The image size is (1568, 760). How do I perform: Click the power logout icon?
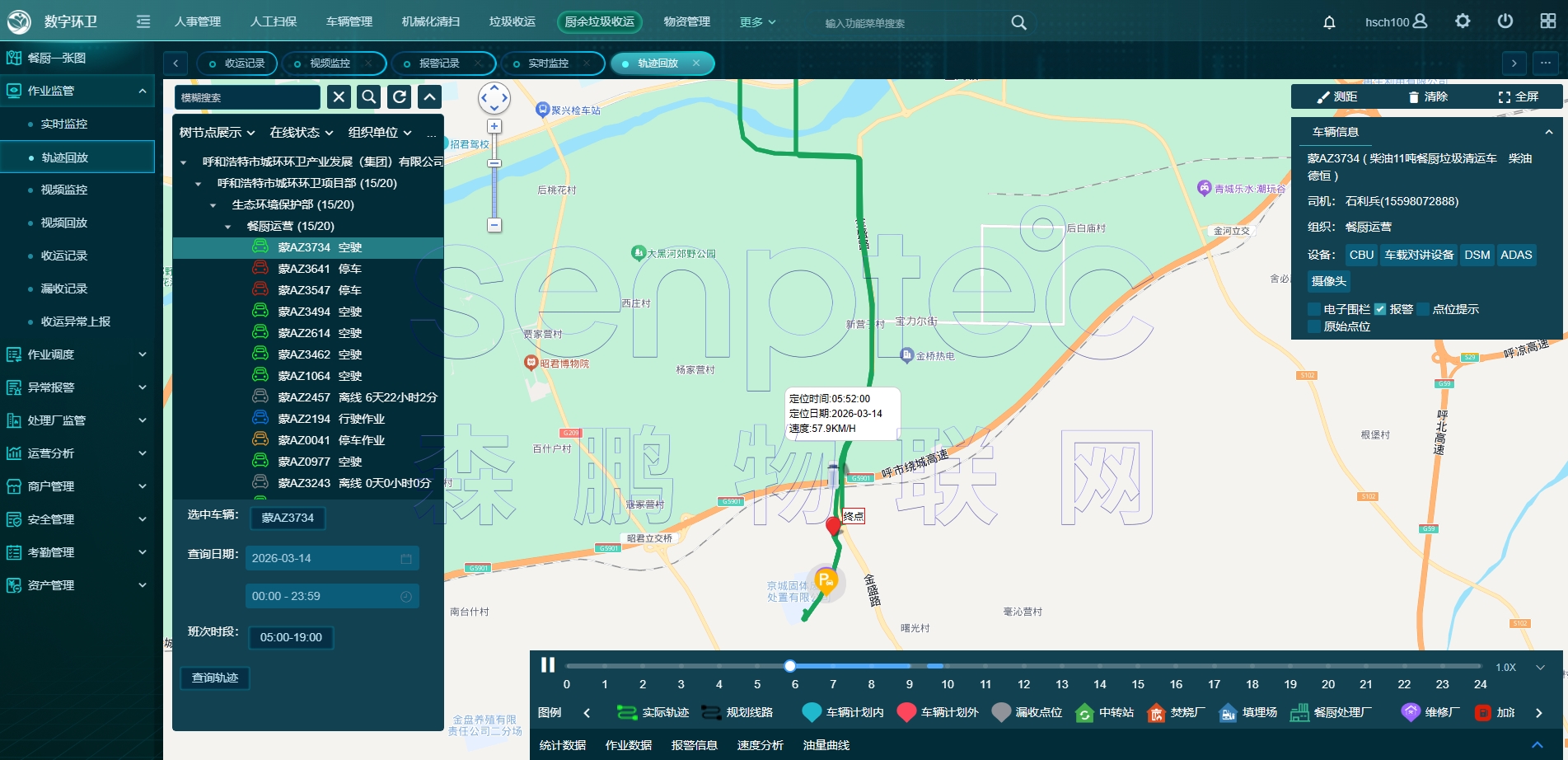[x=1505, y=21]
